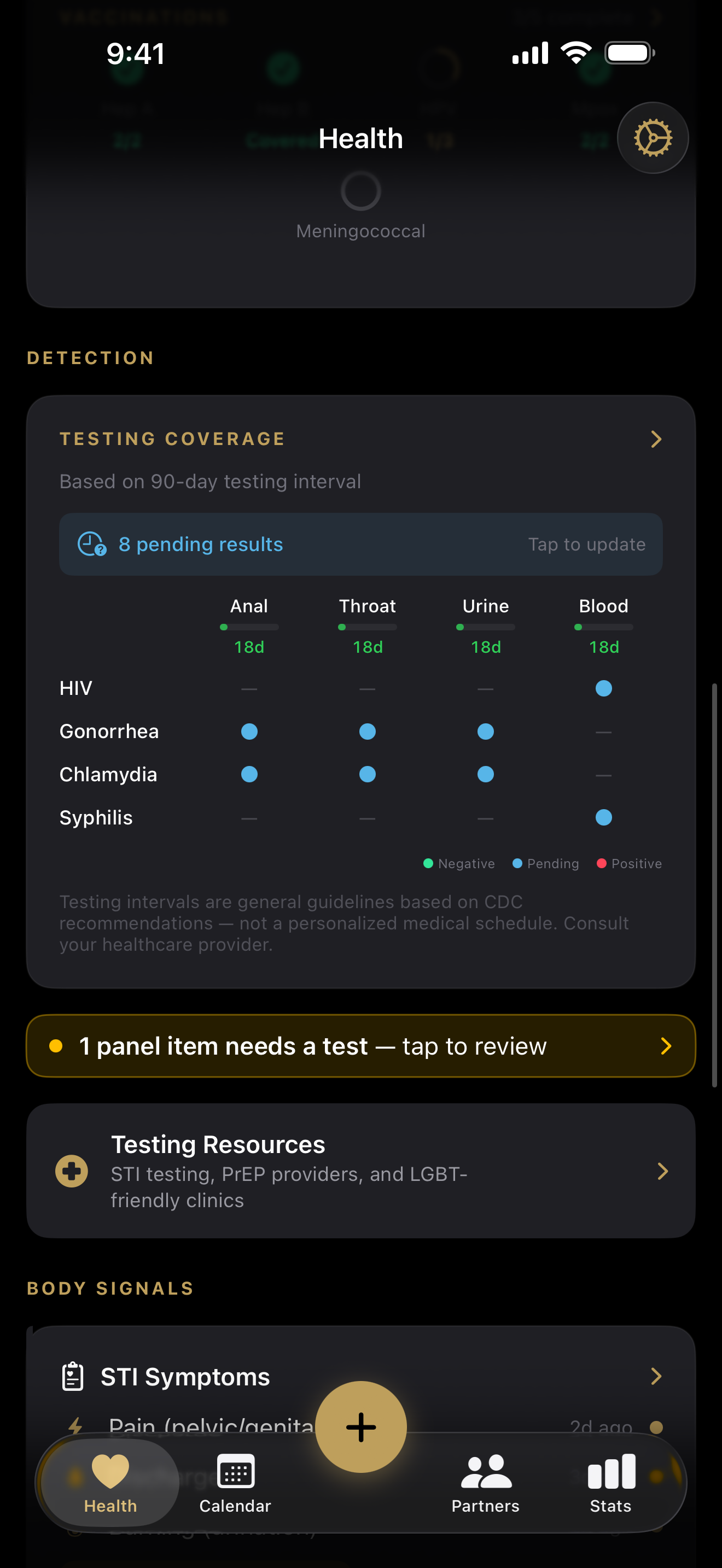Open the Calendar tab icon
Image resolution: width=722 pixels, height=1568 pixels.
point(235,1472)
